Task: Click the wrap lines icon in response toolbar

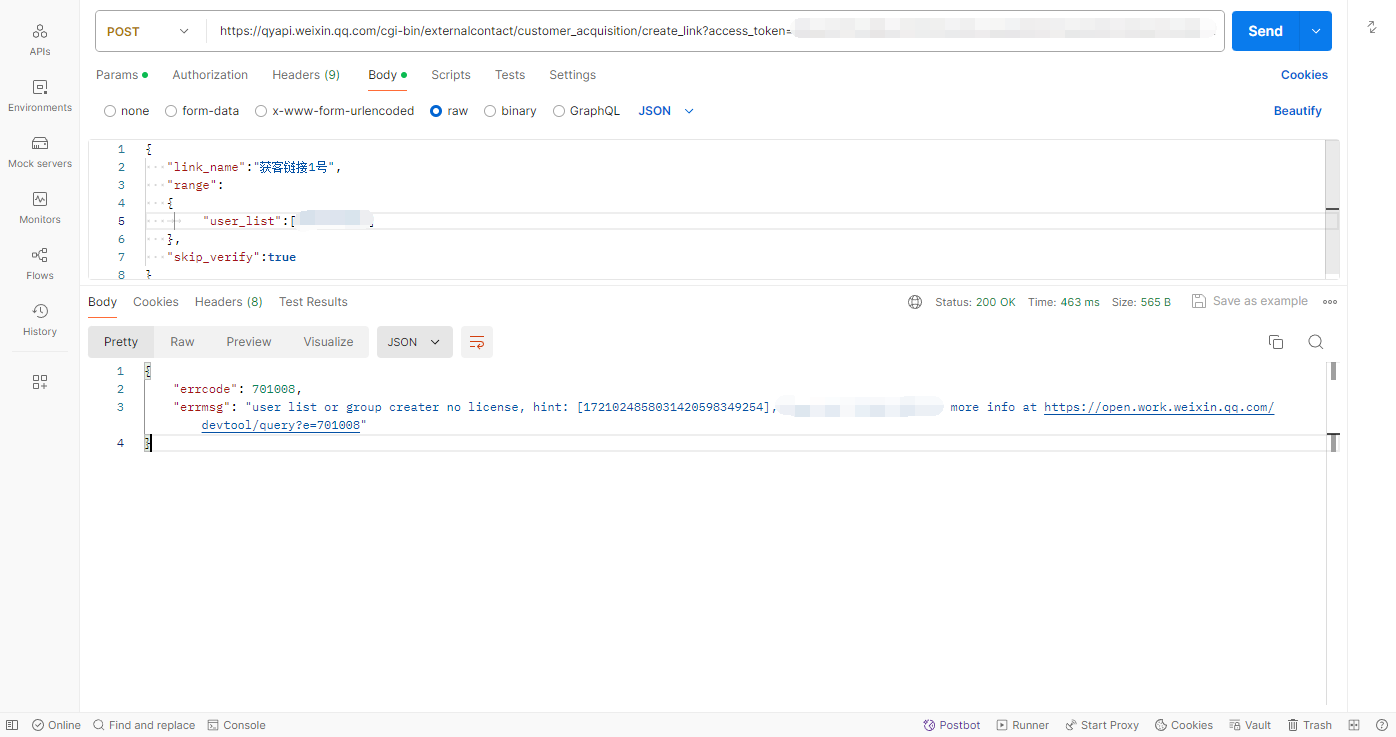Action: (477, 342)
